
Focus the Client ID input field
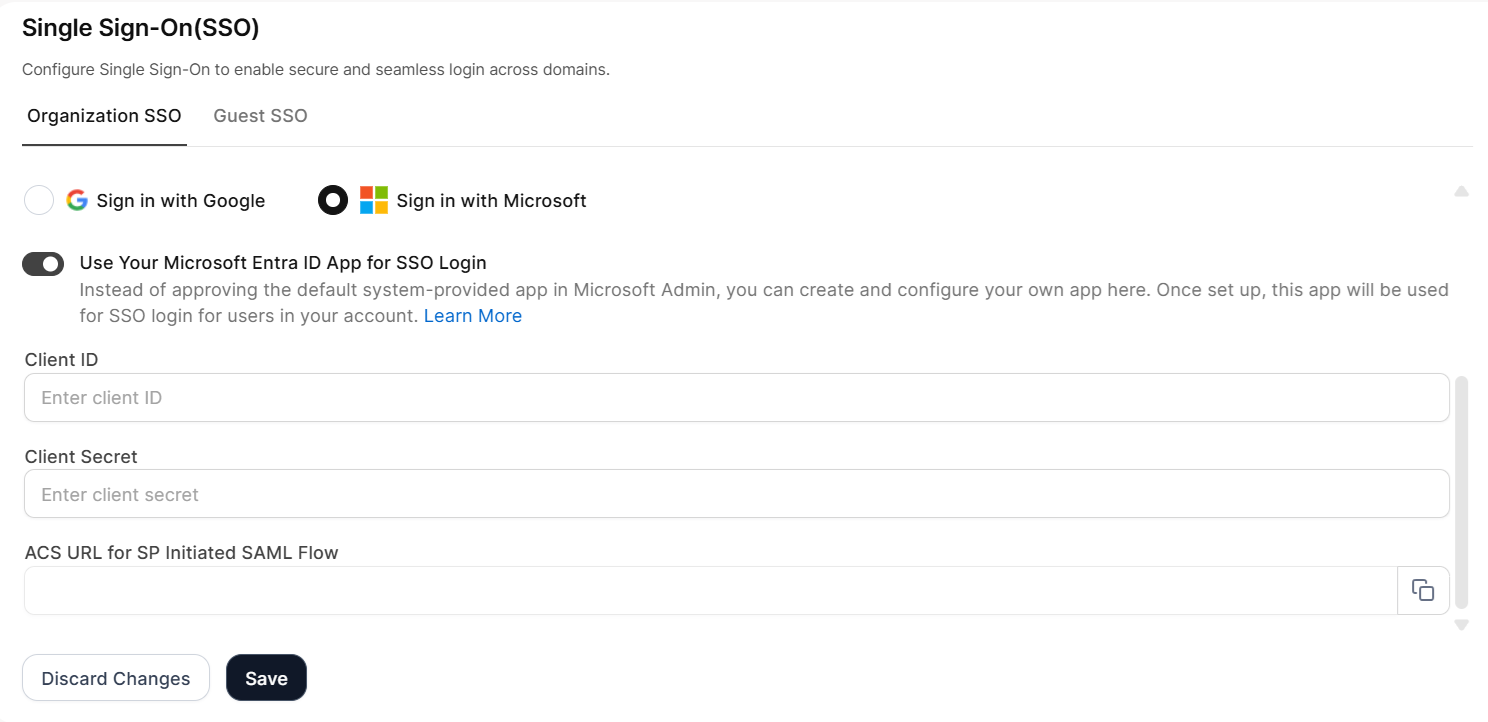[736, 398]
